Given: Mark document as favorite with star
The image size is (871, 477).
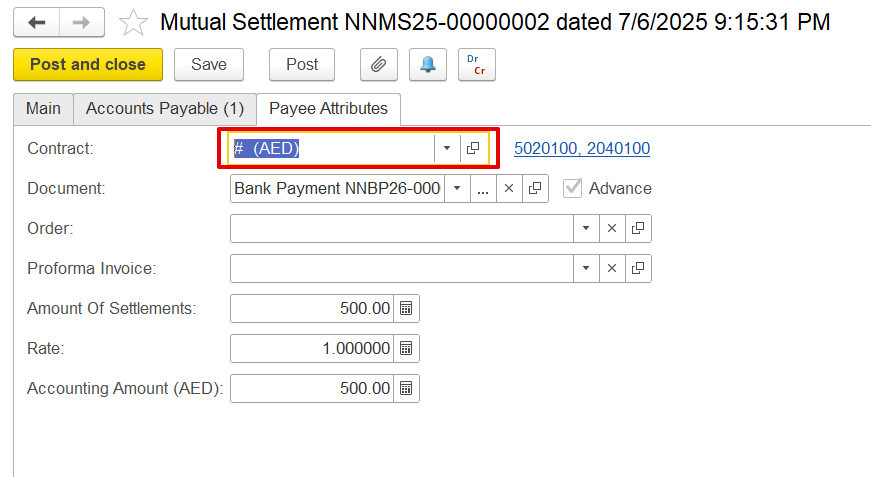Looking at the screenshot, I should (133, 23).
